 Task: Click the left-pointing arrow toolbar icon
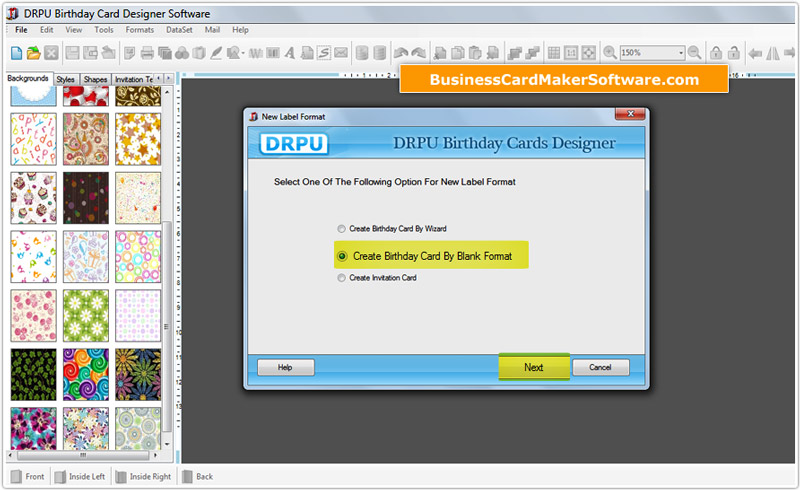755,53
